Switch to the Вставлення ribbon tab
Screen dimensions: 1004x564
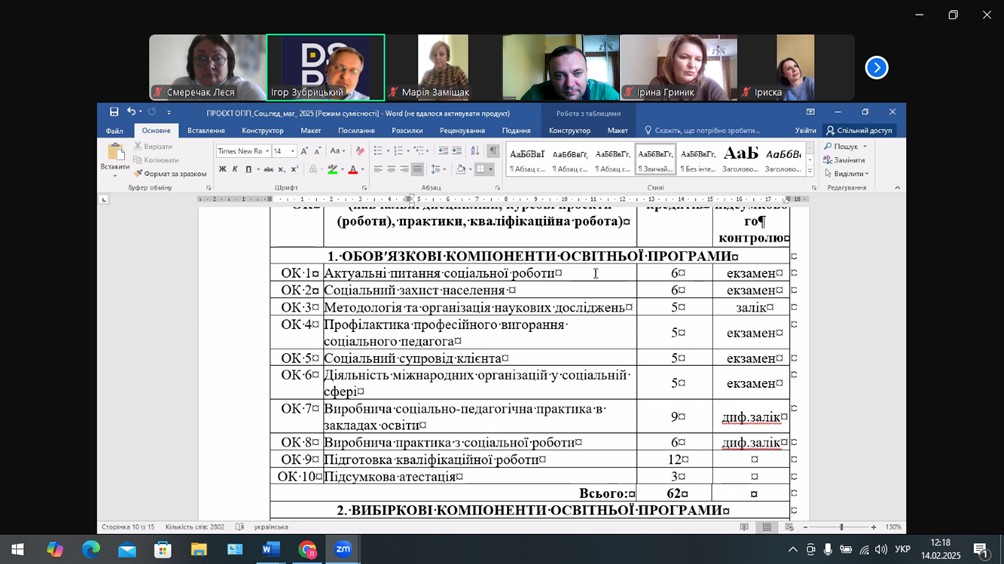click(x=206, y=130)
